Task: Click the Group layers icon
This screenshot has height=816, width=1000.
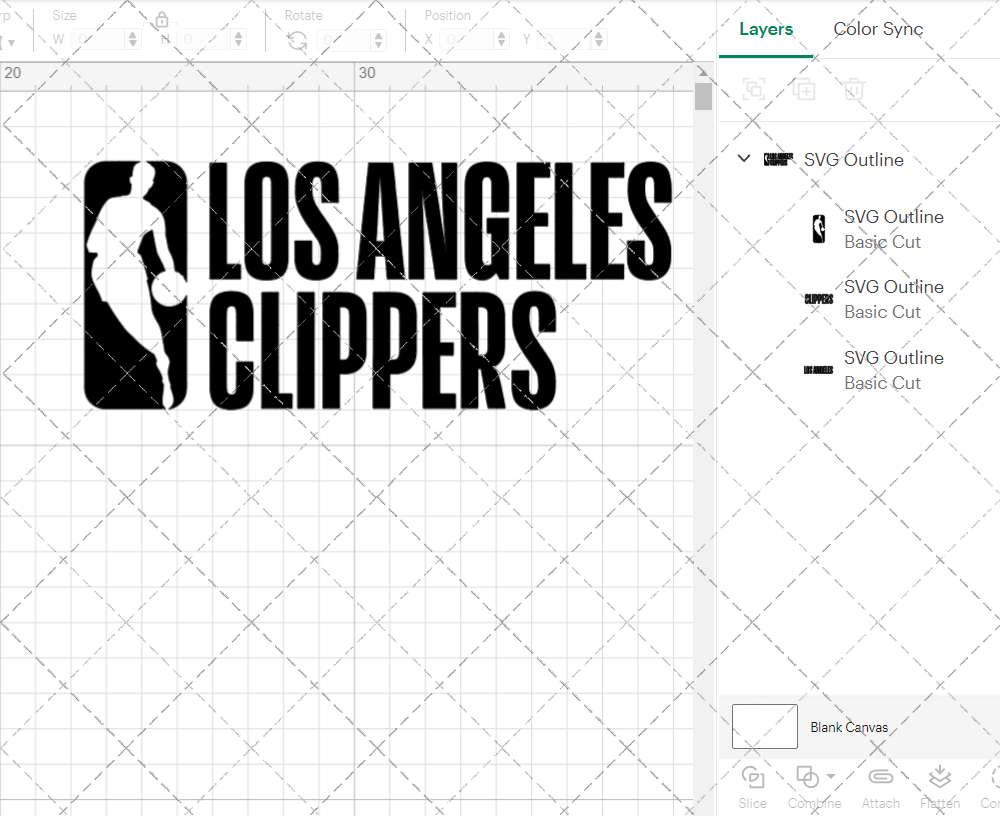Action: pyautogui.click(x=754, y=89)
